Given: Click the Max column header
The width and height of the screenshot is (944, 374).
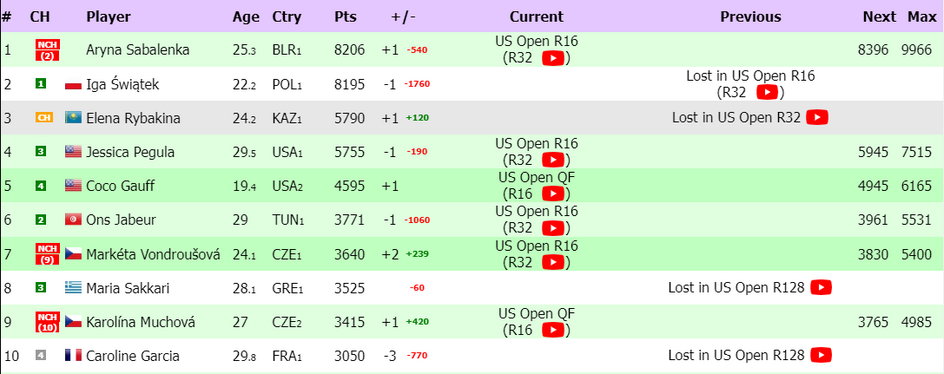Looking at the screenshot, I should coord(922,17).
